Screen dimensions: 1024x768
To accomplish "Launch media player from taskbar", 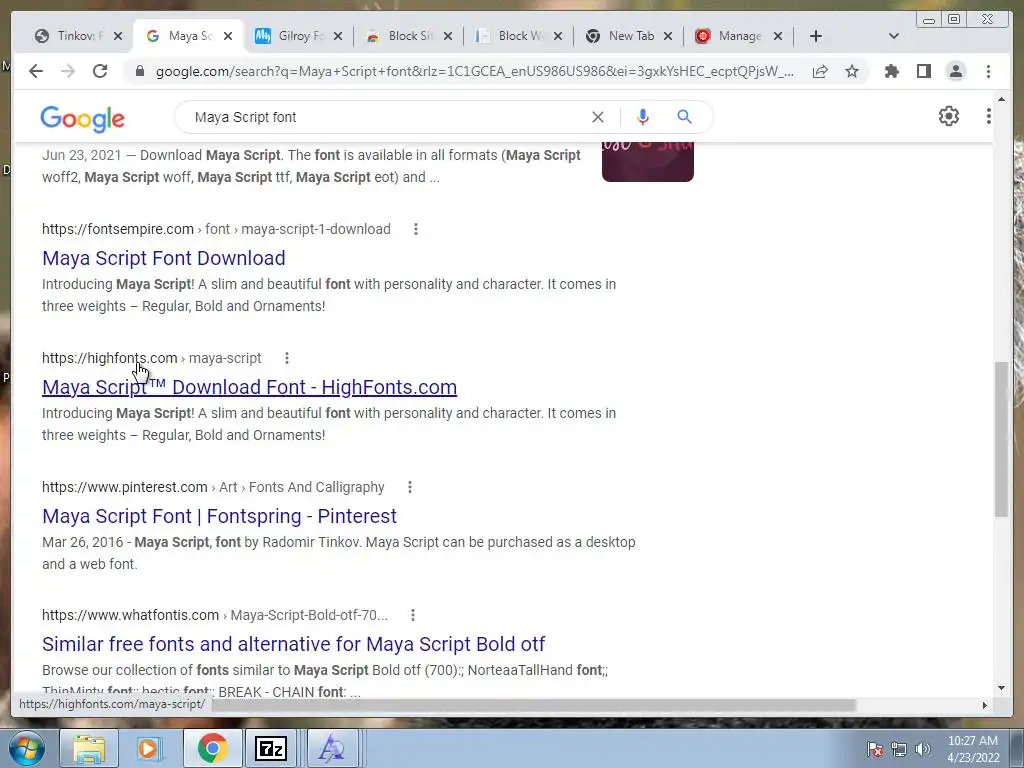I will tap(149, 748).
